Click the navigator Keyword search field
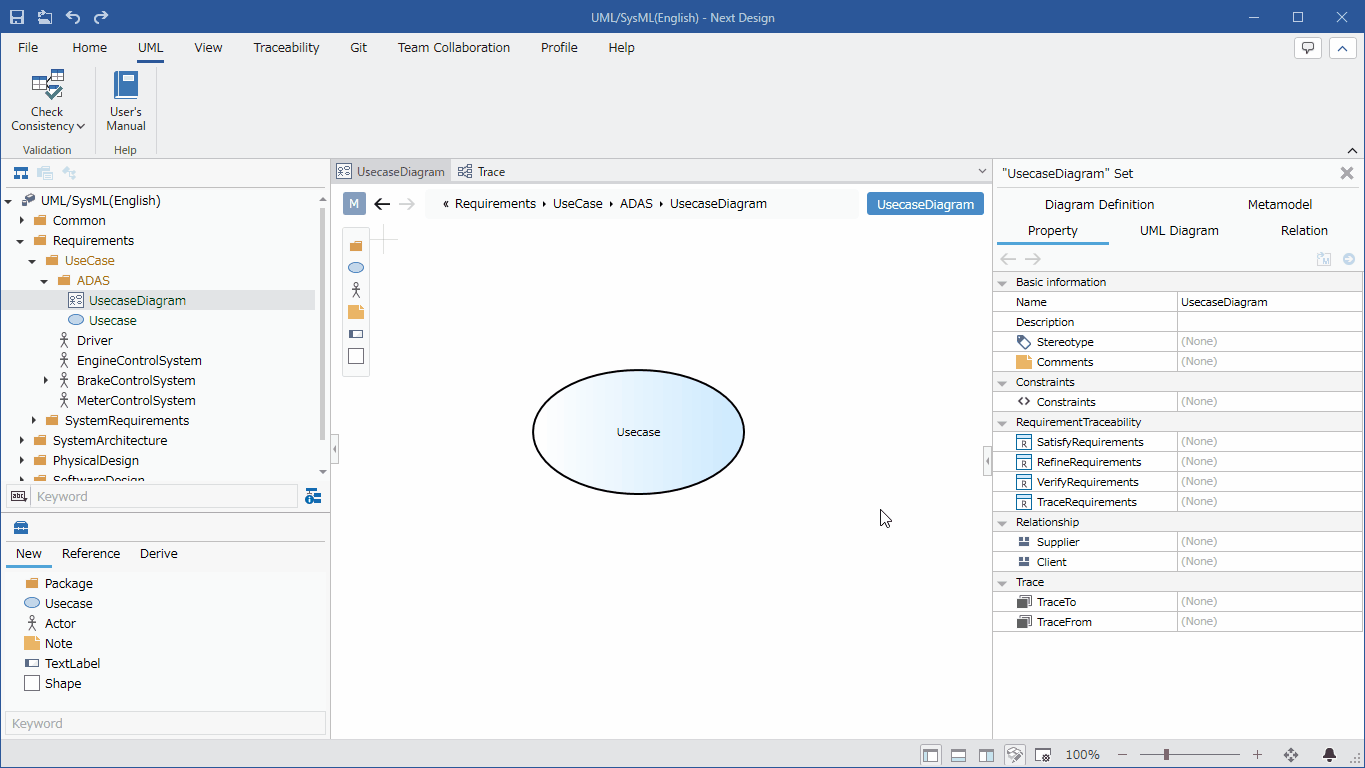 pyautogui.click(x=165, y=496)
